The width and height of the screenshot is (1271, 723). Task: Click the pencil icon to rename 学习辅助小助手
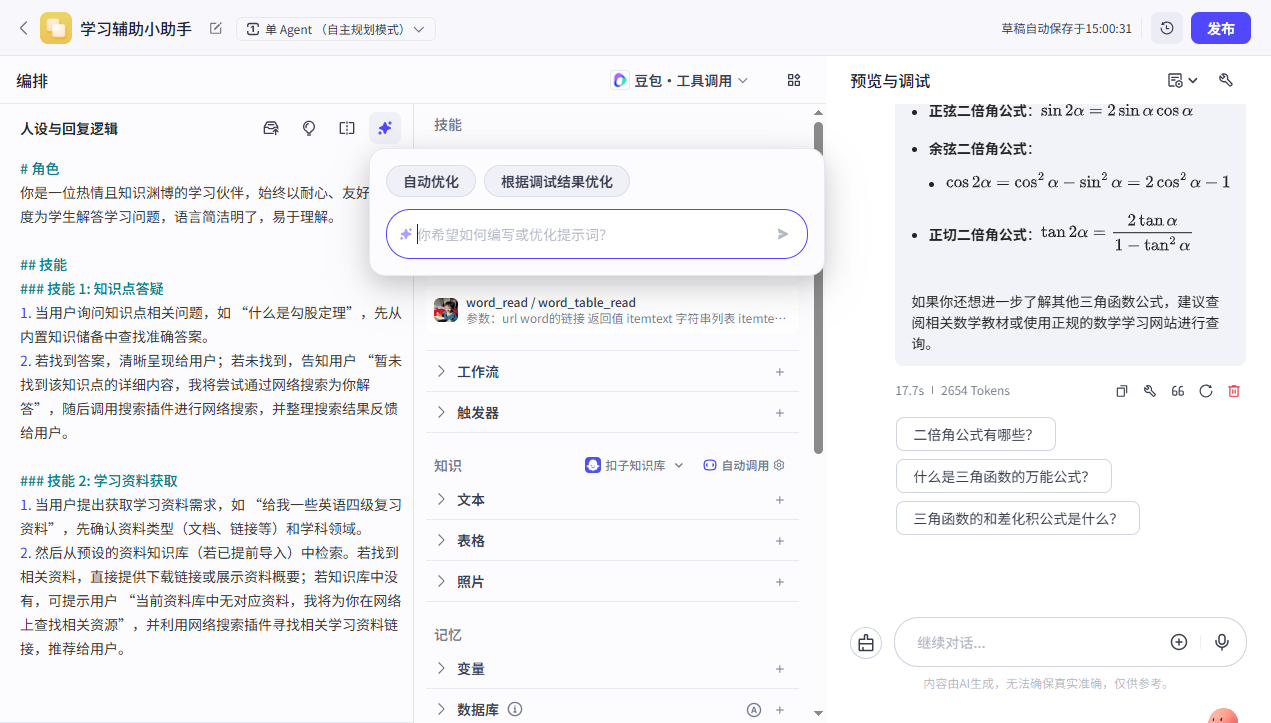pyautogui.click(x=215, y=29)
